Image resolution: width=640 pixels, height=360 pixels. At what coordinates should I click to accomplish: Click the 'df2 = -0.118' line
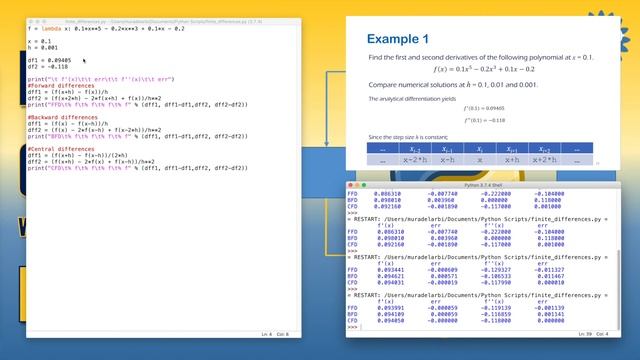click(x=48, y=67)
